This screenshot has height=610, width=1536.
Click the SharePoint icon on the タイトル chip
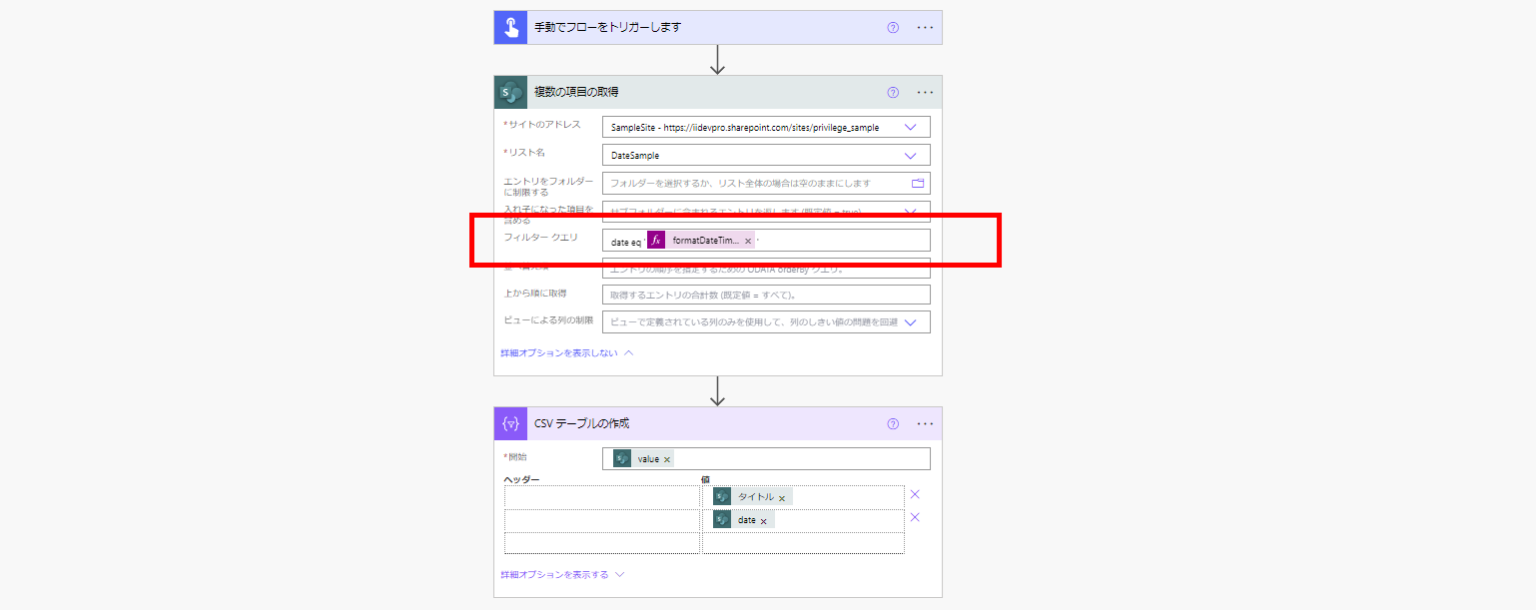point(723,496)
